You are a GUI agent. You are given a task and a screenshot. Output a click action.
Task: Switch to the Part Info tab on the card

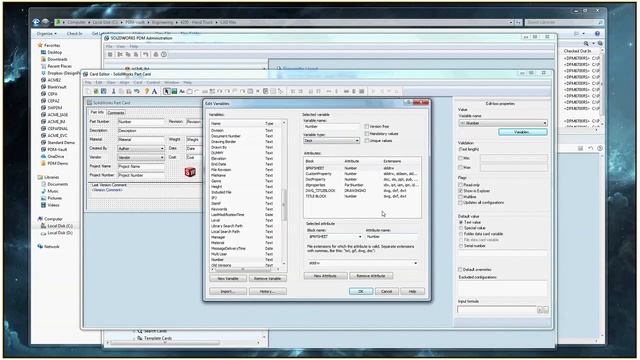[x=98, y=112]
